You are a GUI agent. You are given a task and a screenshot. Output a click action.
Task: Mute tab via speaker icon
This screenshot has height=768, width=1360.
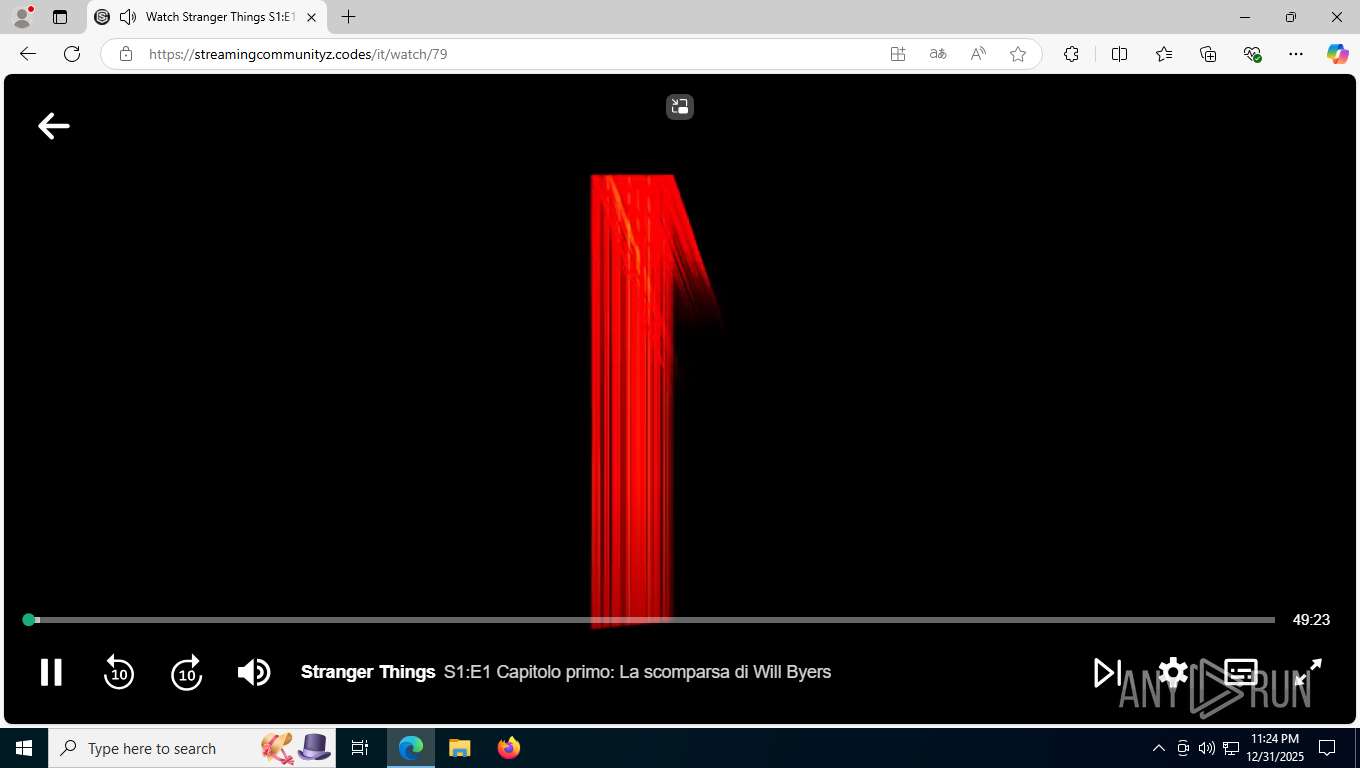(128, 17)
